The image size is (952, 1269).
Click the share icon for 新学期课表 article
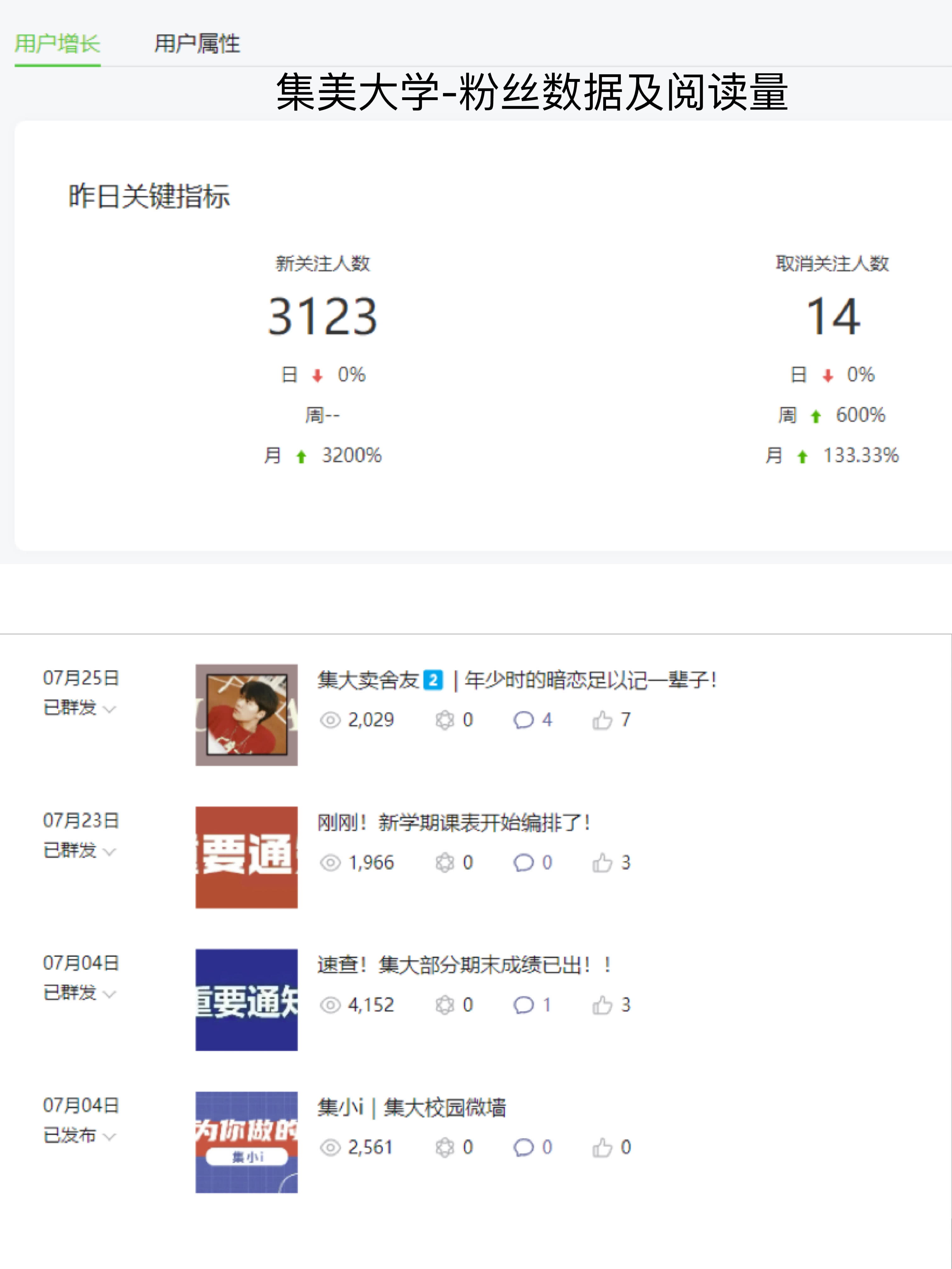[445, 863]
